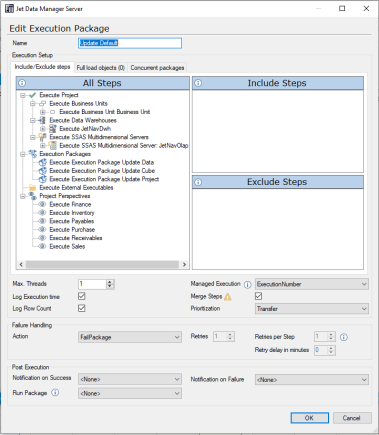Image resolution: width=379 pixels, height=435 pixels.
Task: Click the Retries stepper arrows
Action: click(230, 337)
